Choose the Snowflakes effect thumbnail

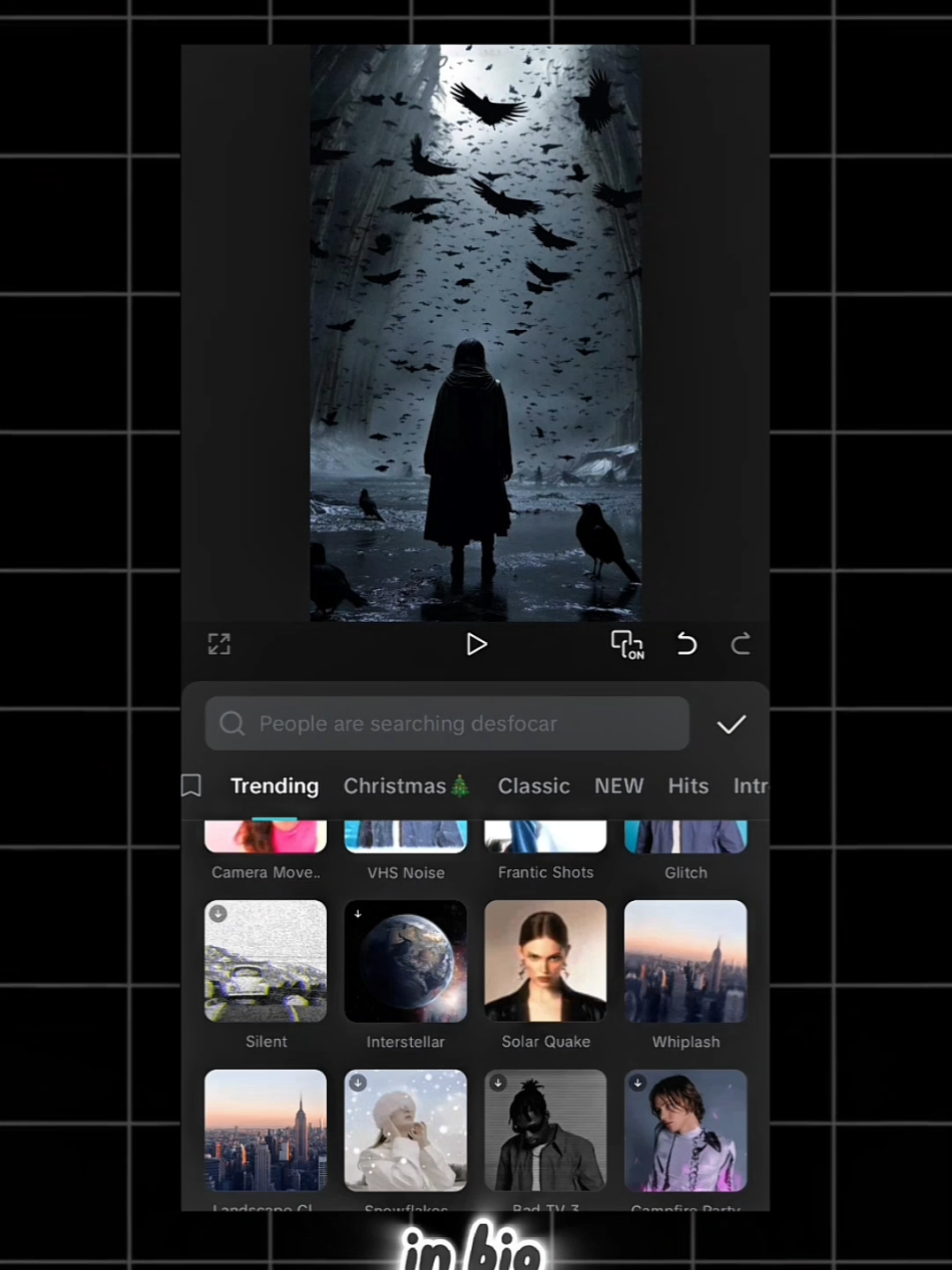point(406,1130)
